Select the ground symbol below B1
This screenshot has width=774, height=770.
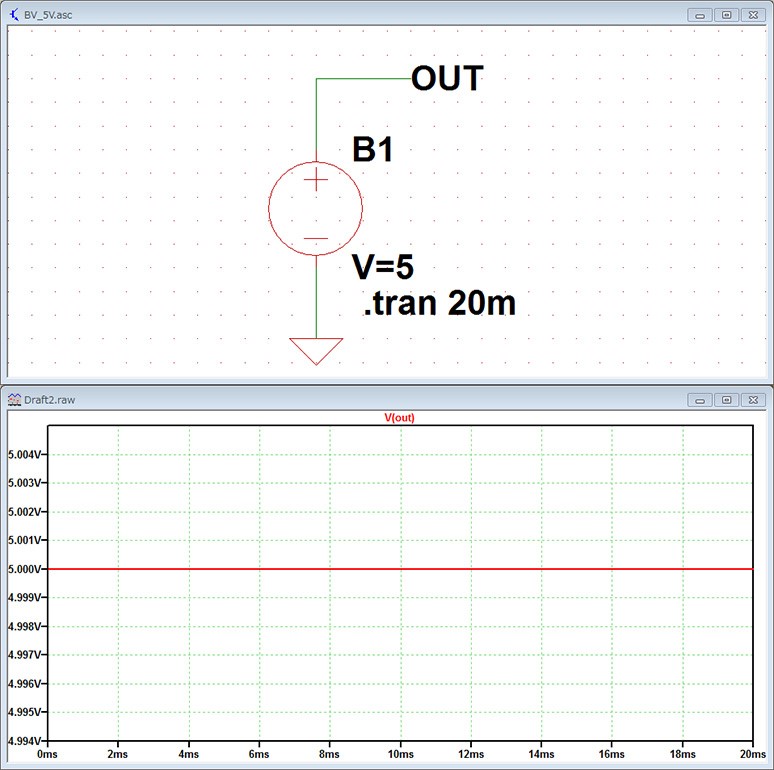pos(316,349)
